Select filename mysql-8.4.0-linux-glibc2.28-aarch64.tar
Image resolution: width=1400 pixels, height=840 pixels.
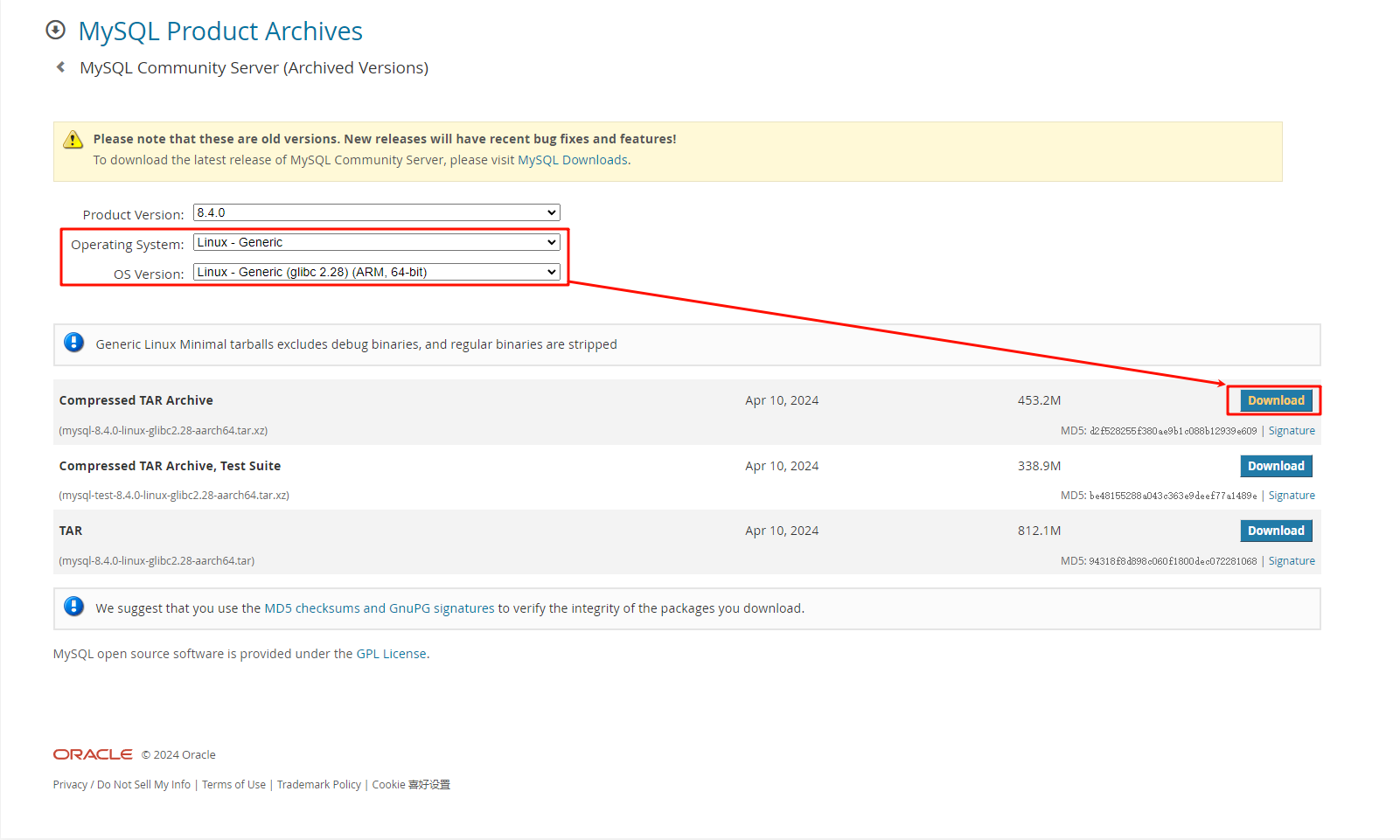[x=157, y=561]
